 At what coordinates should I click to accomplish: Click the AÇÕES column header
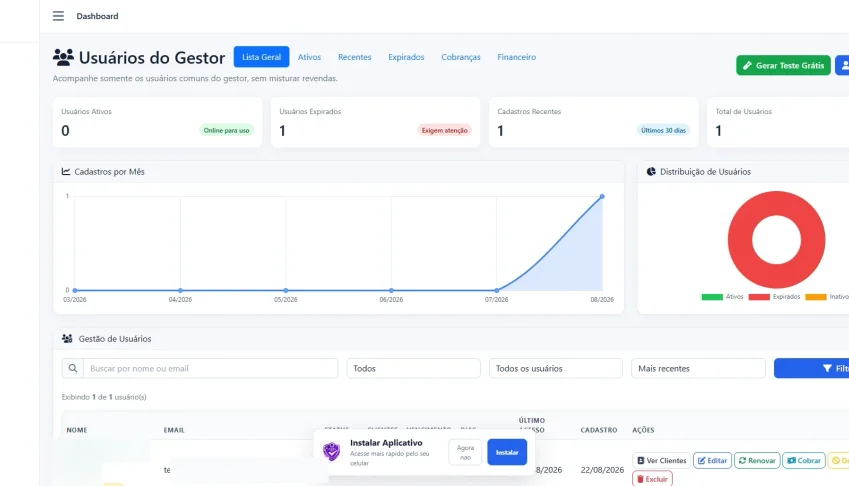[643, 430]
